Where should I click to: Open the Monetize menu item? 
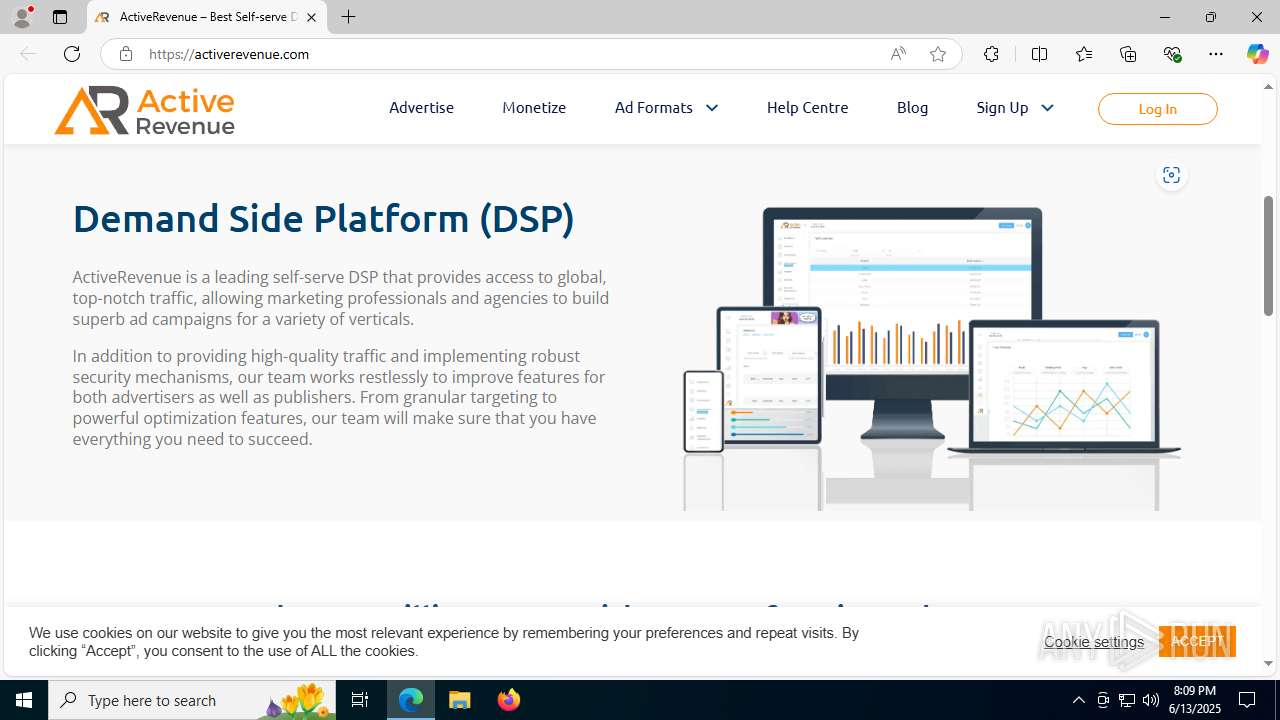click(534, 107)
